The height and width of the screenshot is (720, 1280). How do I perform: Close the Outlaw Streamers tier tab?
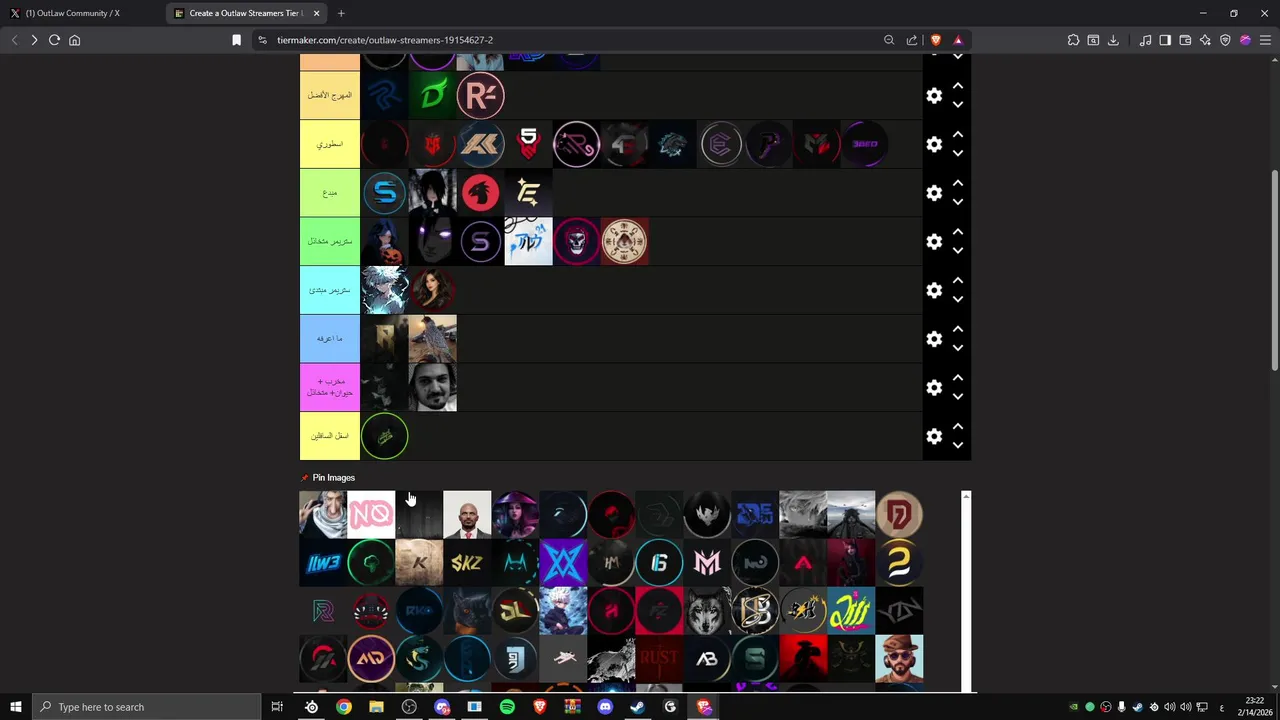pyautogui.click(x=317, y=13)
